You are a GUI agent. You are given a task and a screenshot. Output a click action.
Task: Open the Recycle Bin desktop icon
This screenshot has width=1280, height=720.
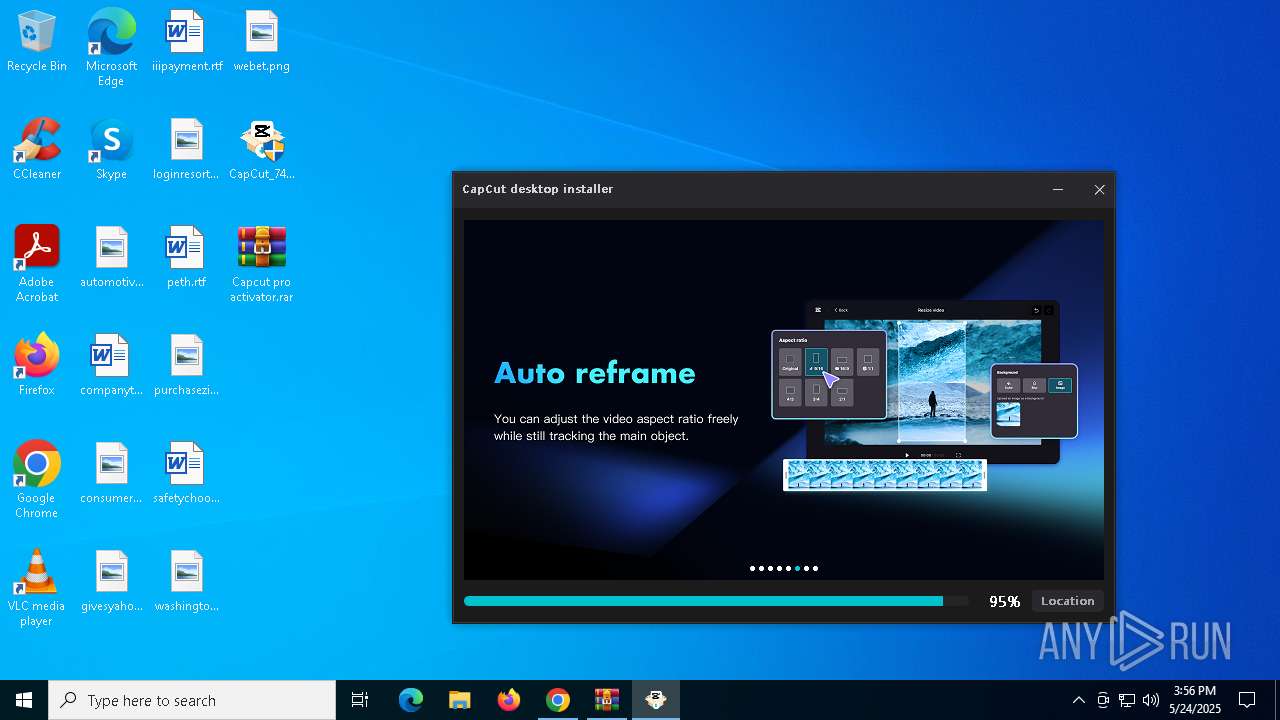pyautogui.click(x=37, y=42)
